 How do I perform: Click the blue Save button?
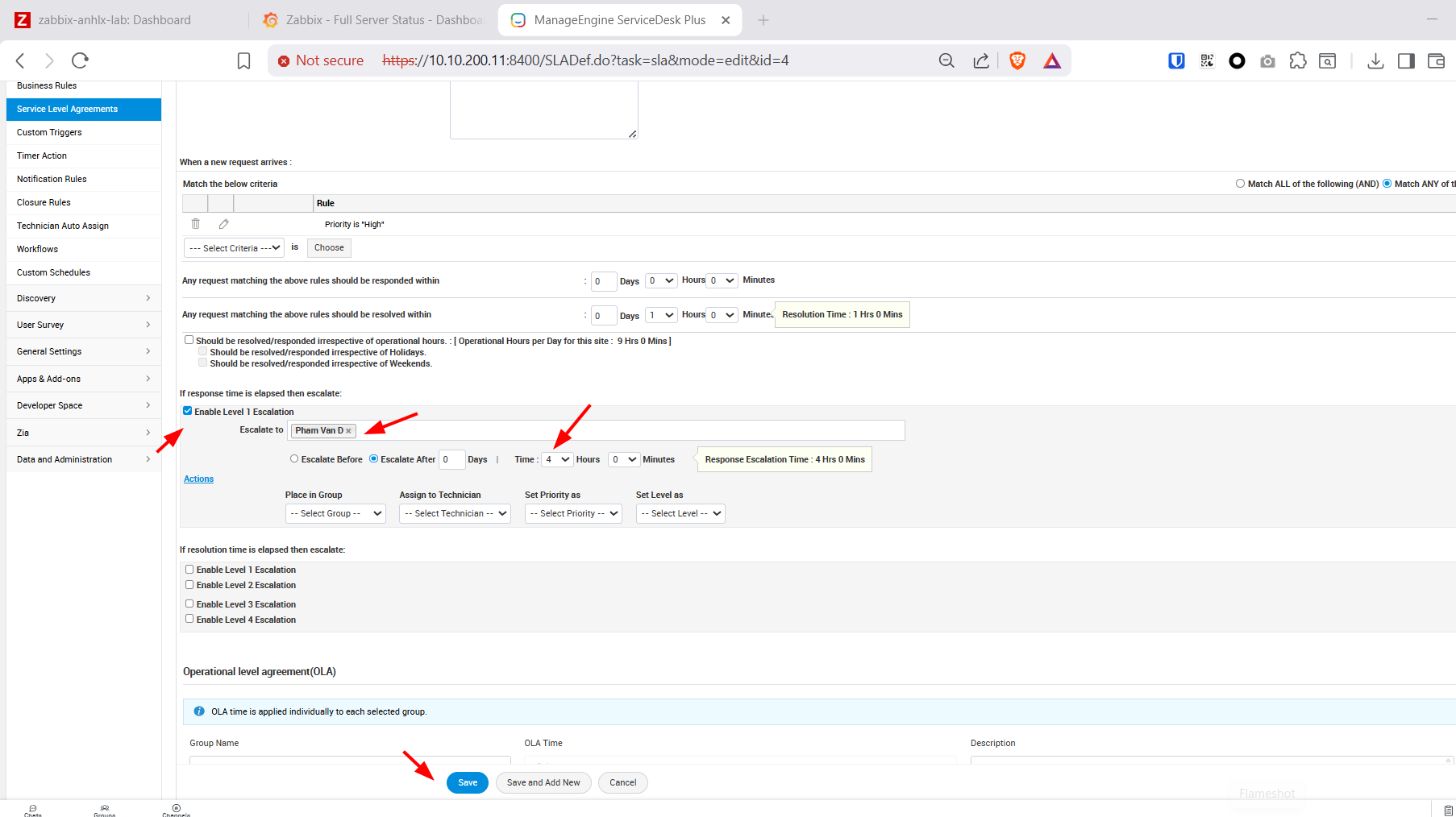pyautogui.click(x=468, y=782)
